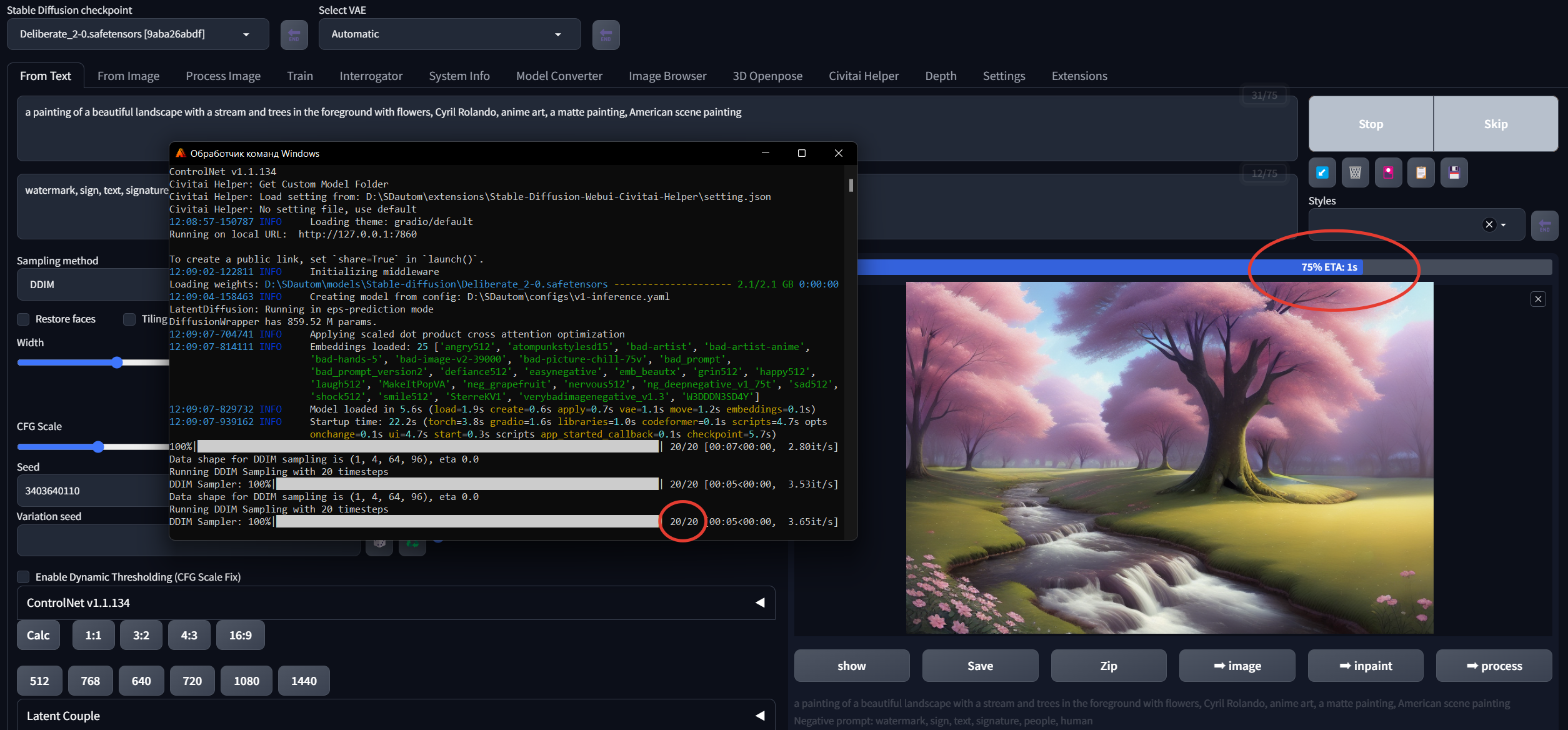
Task: Click refresh icon next to checkpoint dropdown
Action: tap(294, 34)
